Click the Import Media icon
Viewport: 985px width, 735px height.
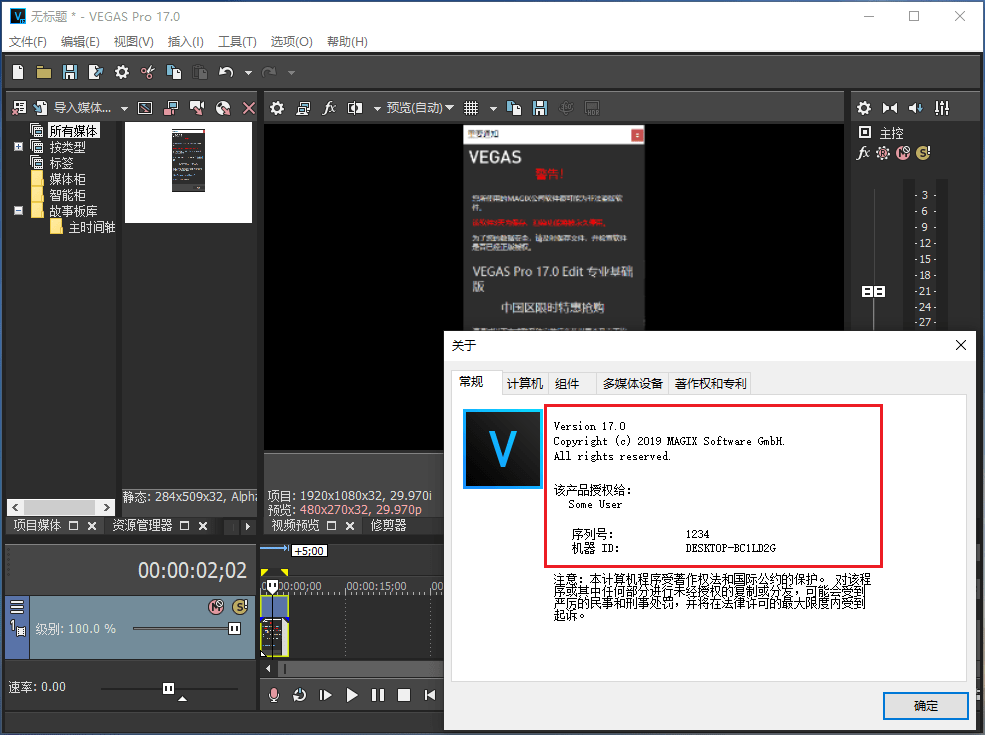(40, 108)
